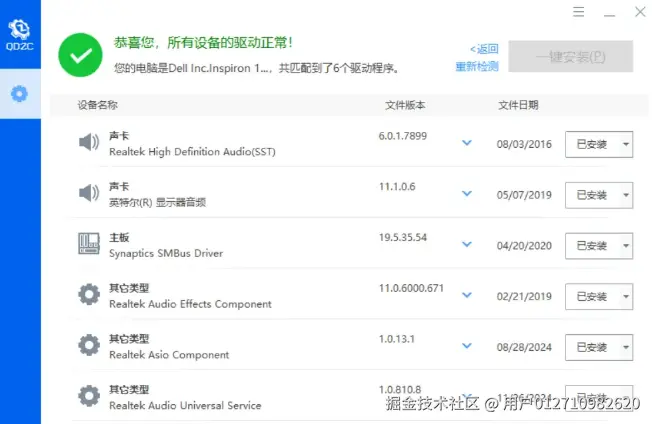Expand version chevron for 6.0.1.7899
The height and width of the screenshot is (424, 652).
[467, 143]
